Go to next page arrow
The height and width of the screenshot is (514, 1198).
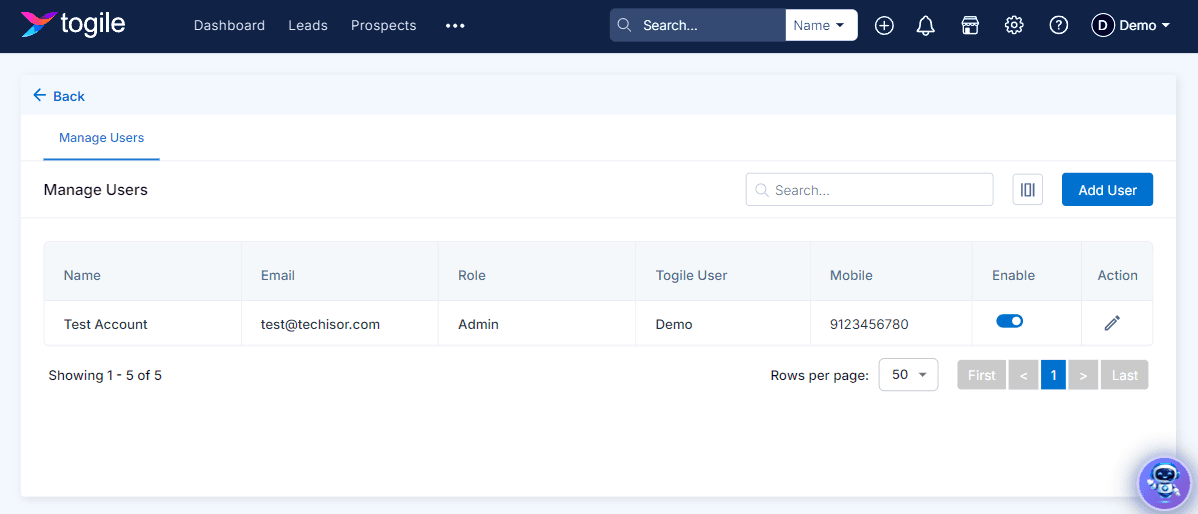coord(1083,375)
